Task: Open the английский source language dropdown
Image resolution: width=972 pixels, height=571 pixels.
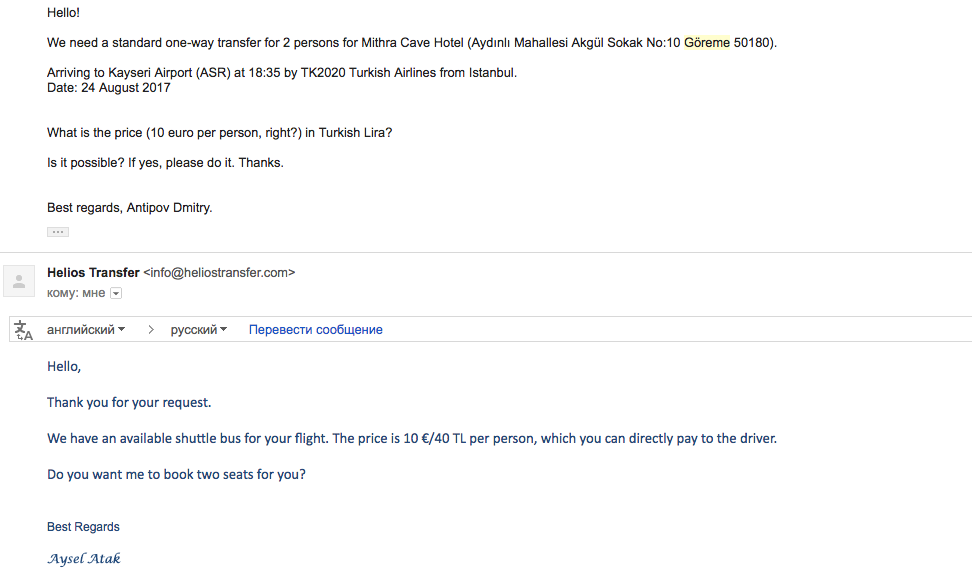Action: tap(86, 330)
